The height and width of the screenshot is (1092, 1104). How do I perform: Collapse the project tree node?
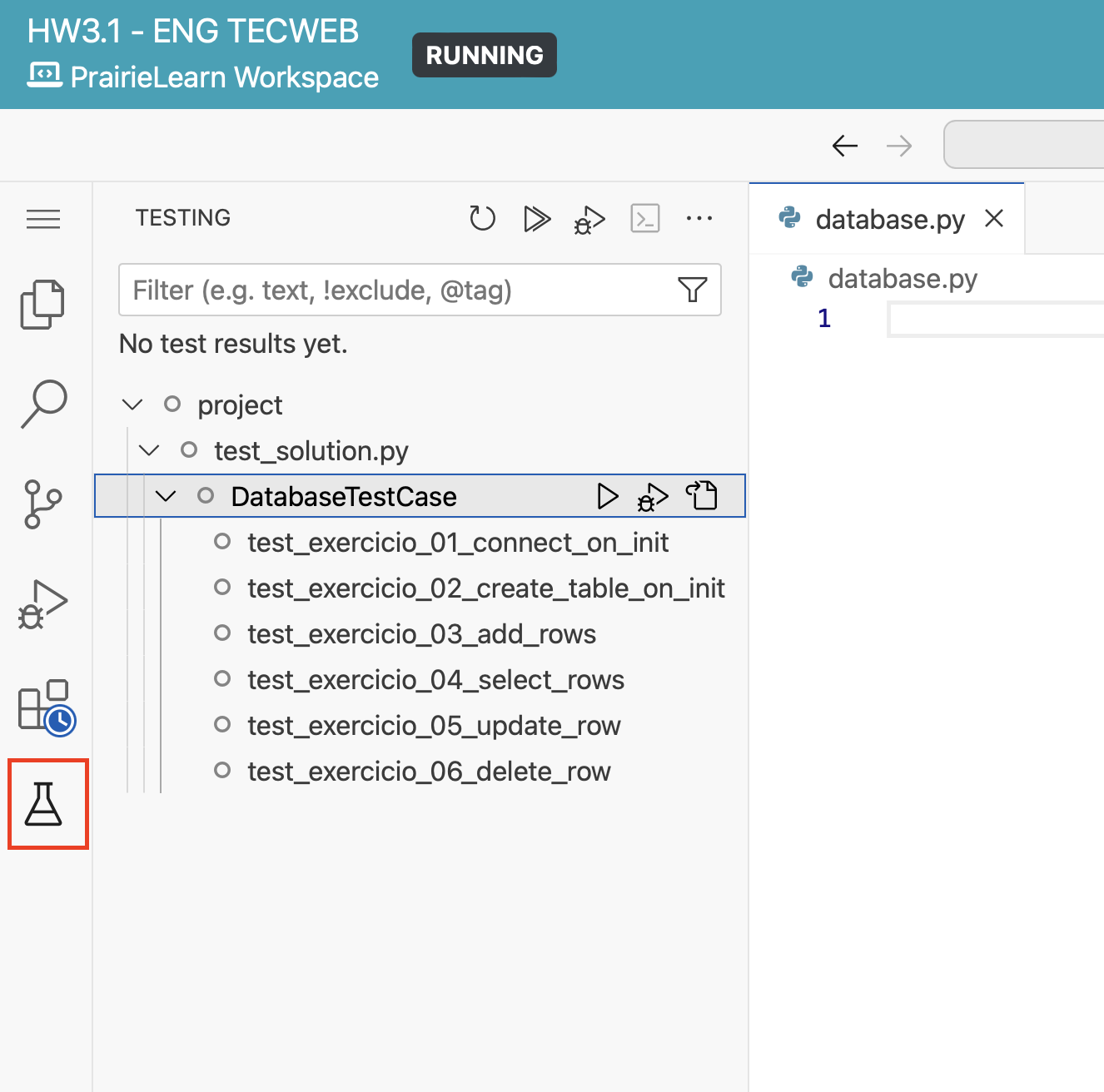point(132,405)
